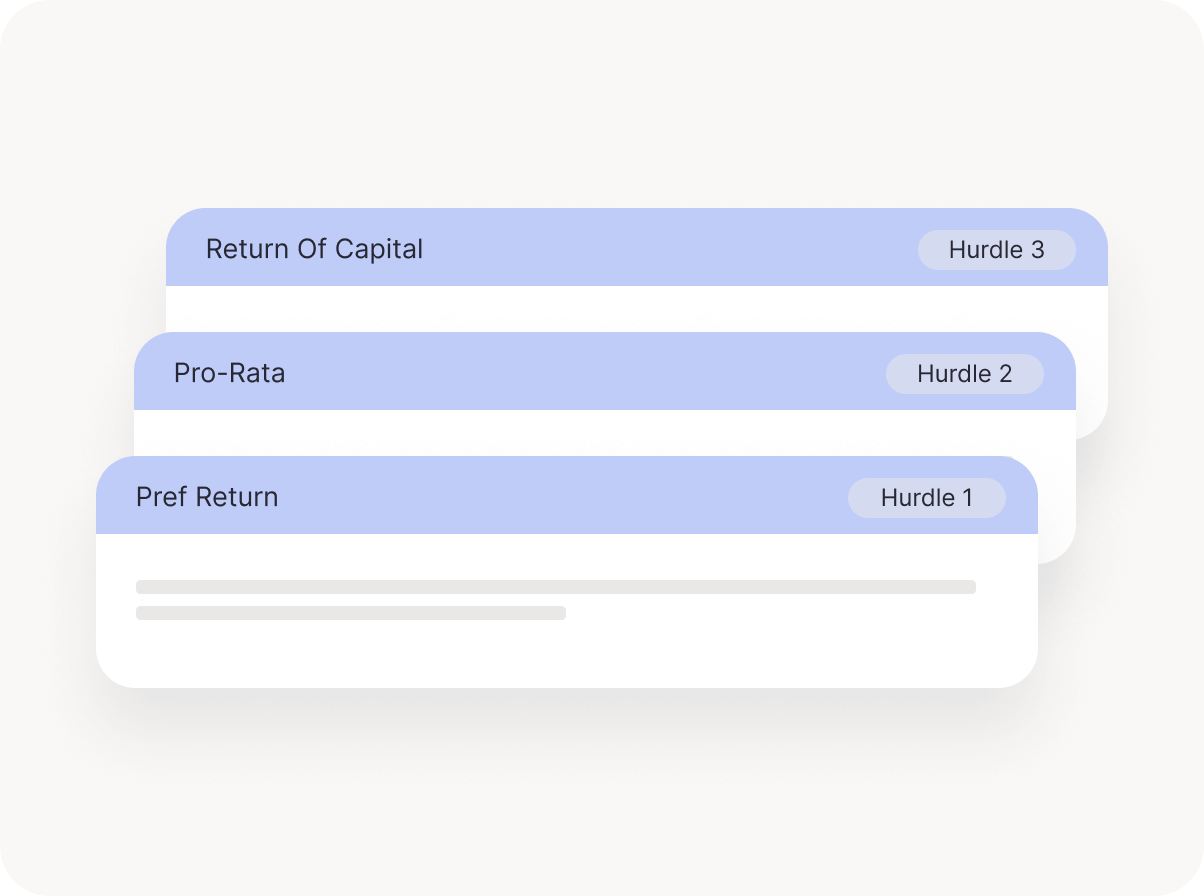Viewport: 1204px width, 896px height.
Task: Click the Return Of Capital card white body
Action: 637,309
